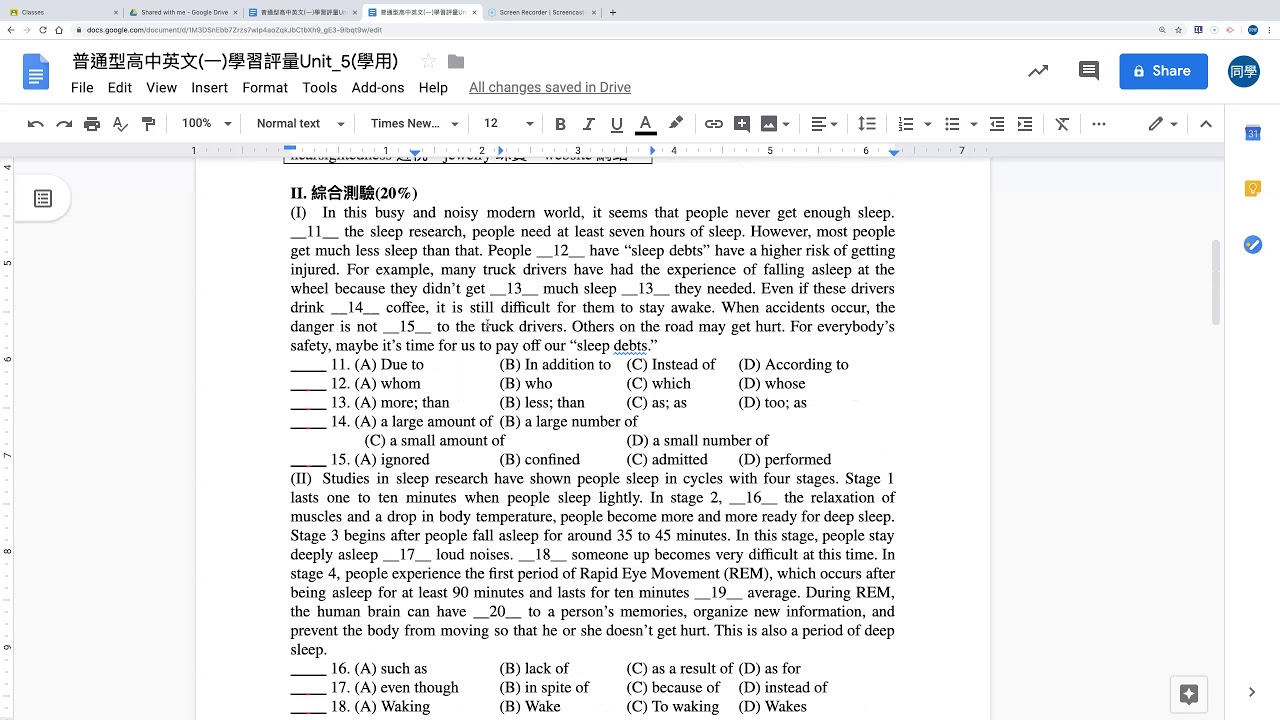This screenshot has width=1280, height=720.
Task: Activate the paint format tool
Action: [x=148, y=124]
